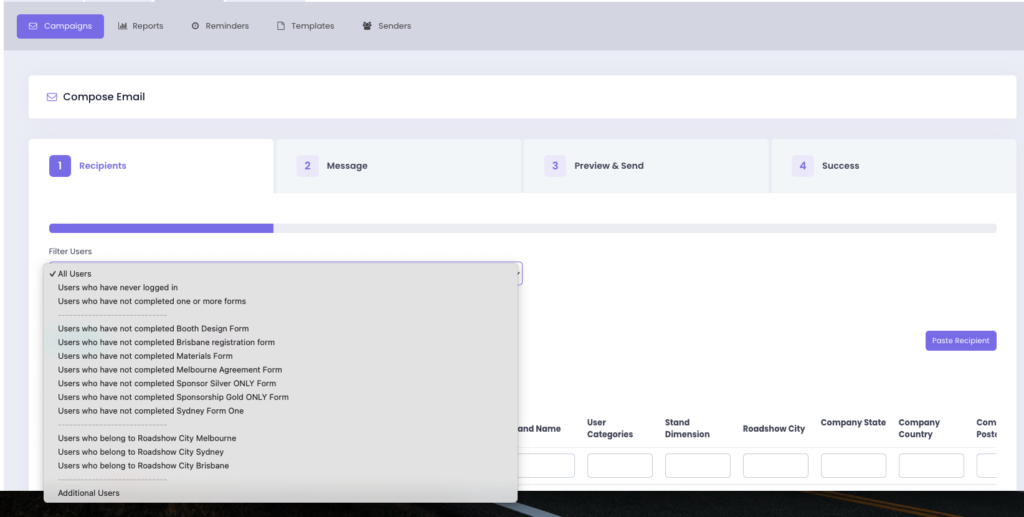Choose 'All Users' checked option
The width and height of the screenshot is (1024, 517).
click(74, 273)
